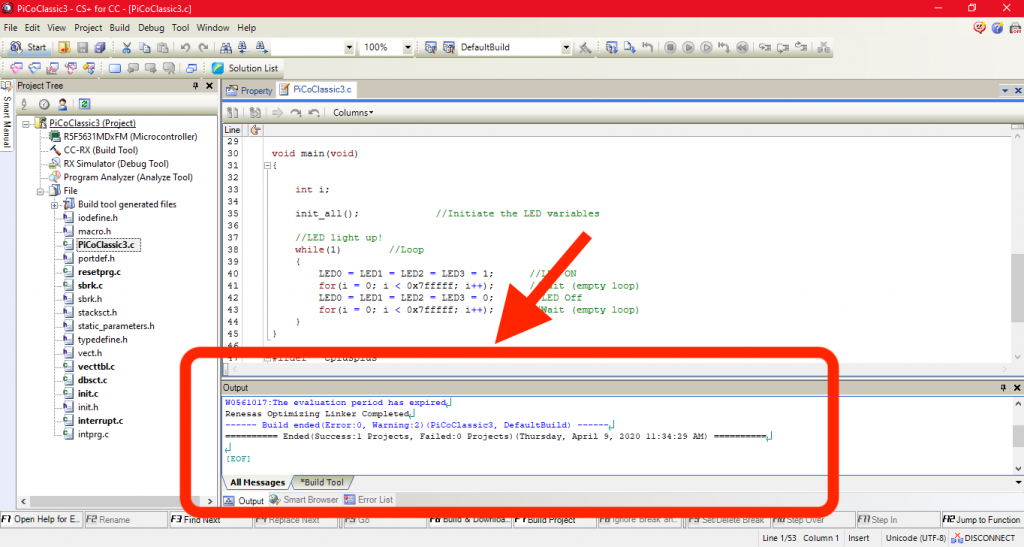
Task: Close the Project Tree panel
Action: click(x=210, y=86)
